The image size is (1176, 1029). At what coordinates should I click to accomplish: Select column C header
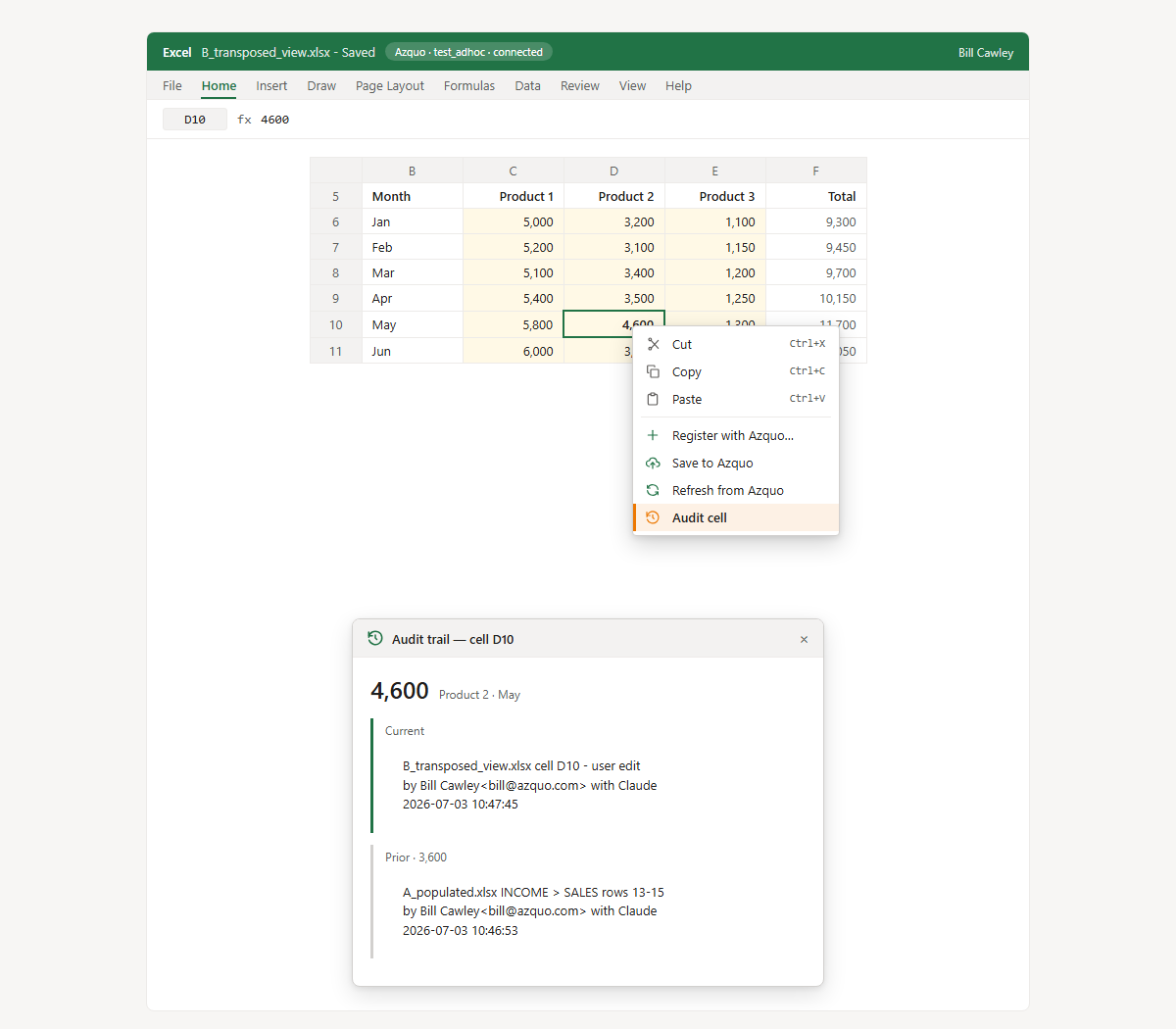(514, 171)
